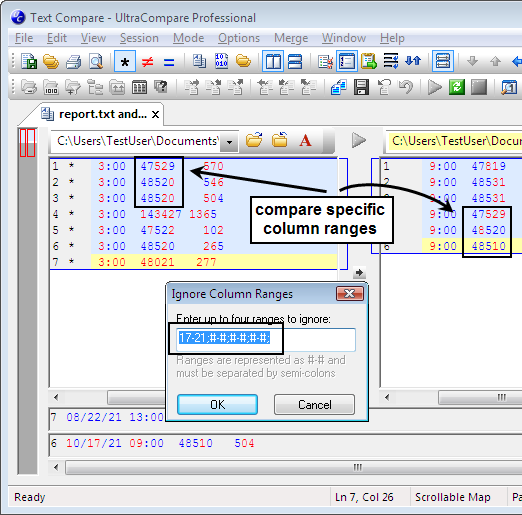Open the Help menu

click(392, 38)
